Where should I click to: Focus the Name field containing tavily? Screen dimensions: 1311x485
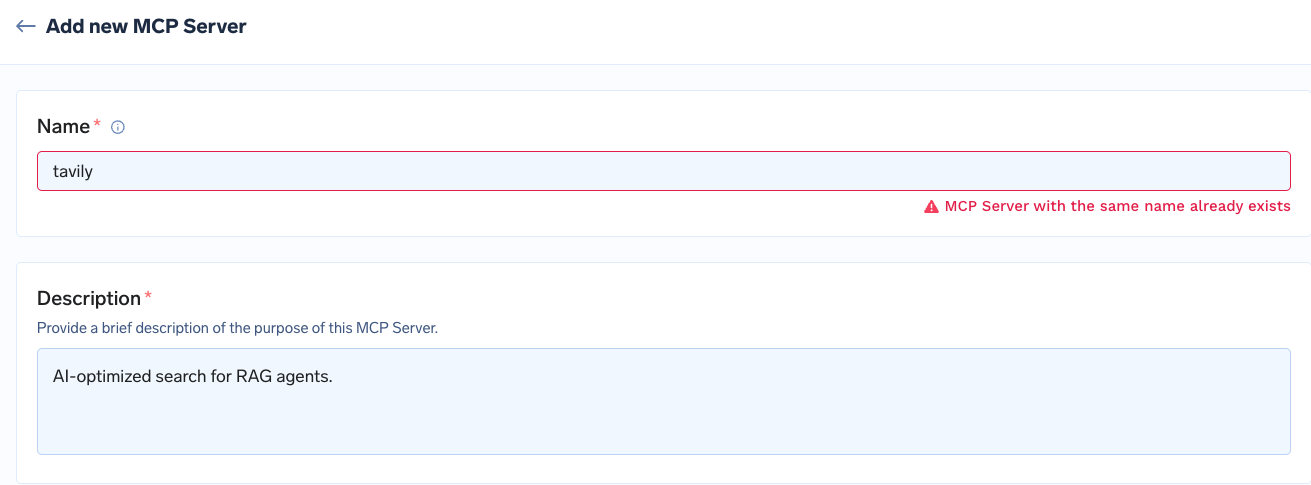663,171
